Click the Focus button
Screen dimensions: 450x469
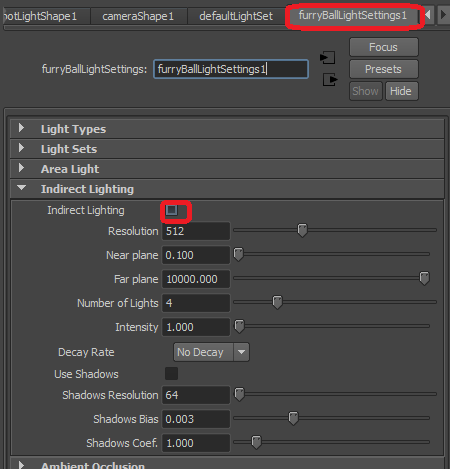[384, 47]
